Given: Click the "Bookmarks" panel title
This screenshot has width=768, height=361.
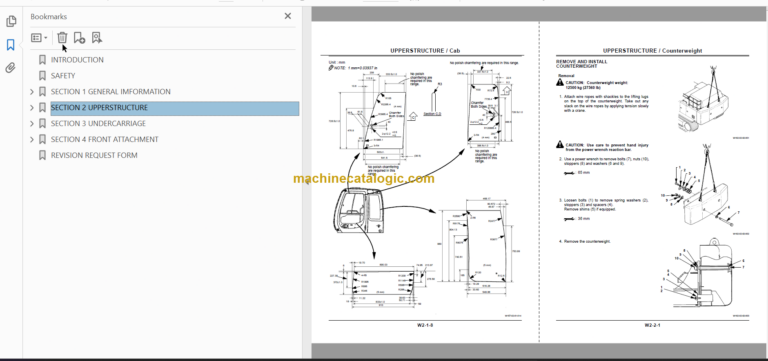Looking at the screenshot, I should (48, 16).
